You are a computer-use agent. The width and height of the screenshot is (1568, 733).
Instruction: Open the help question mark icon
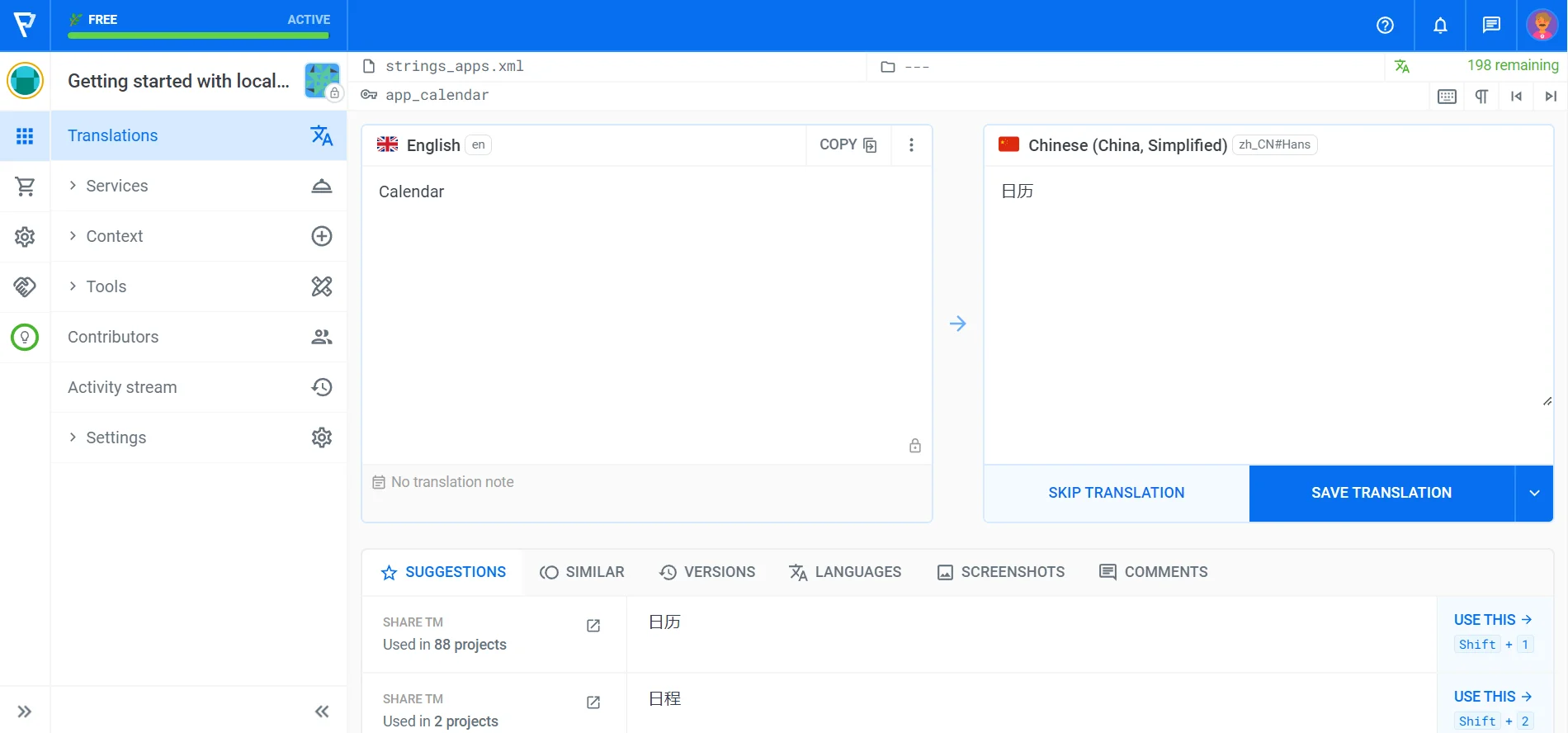(1386, 26)
